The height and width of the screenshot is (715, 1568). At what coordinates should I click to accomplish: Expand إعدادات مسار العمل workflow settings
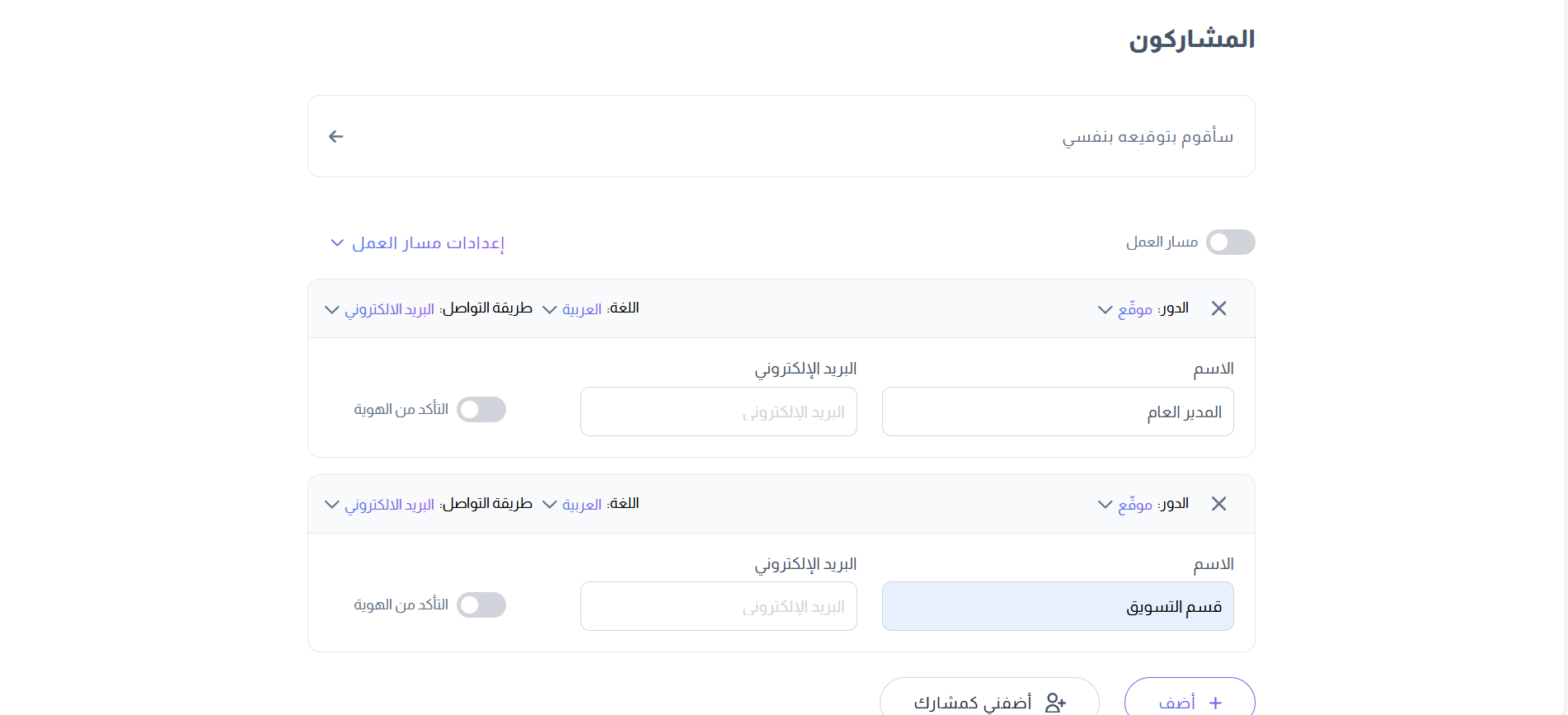pos(417,243)
